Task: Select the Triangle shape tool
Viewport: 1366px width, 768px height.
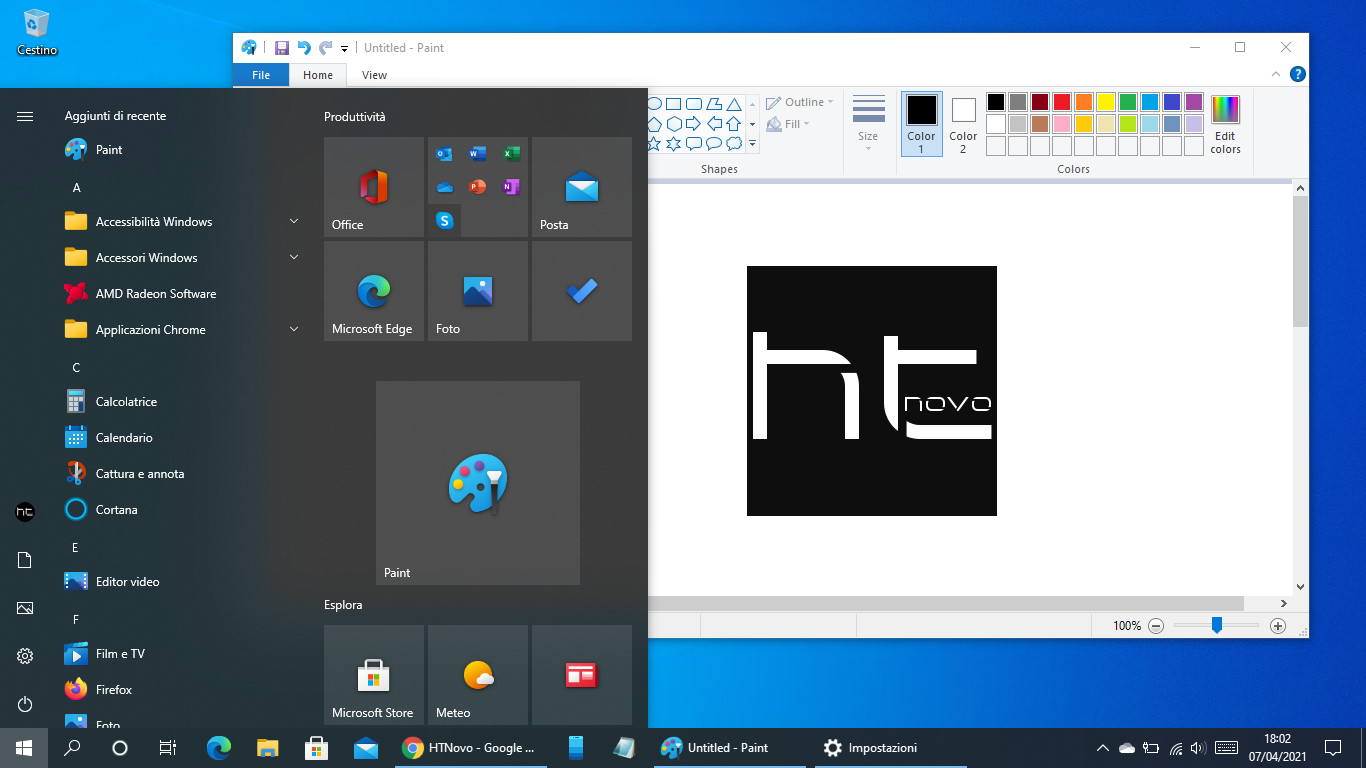Action: point(734,103)
